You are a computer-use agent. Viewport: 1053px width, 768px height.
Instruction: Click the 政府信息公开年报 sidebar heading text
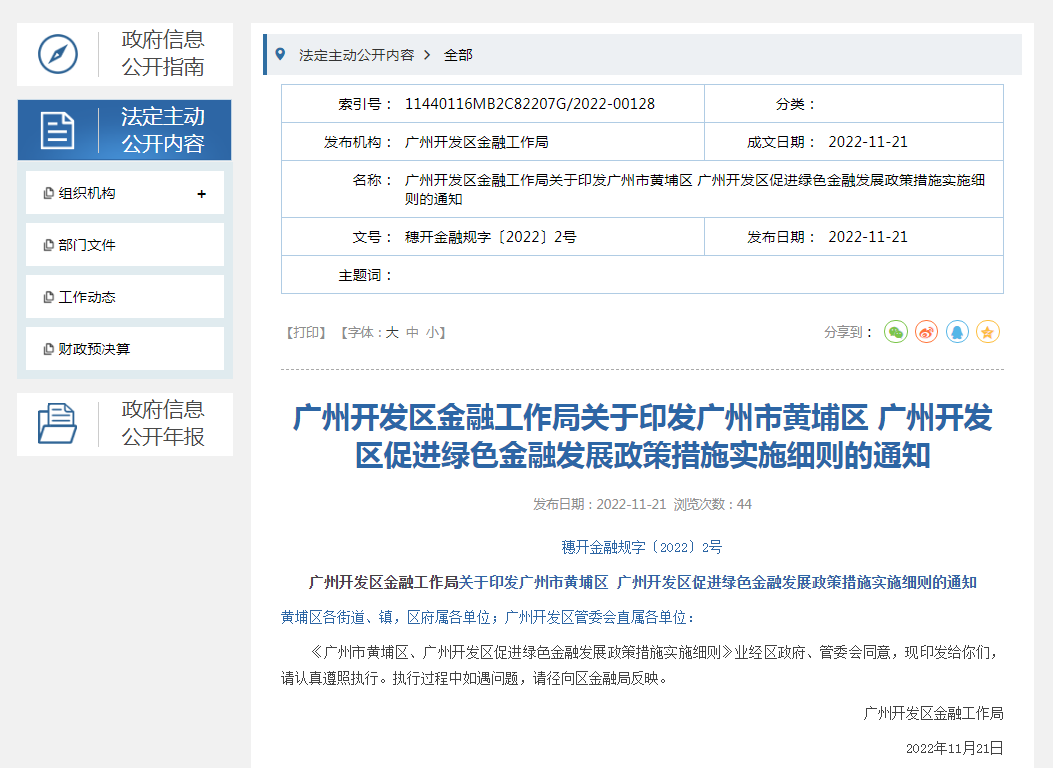click(163, 423)
